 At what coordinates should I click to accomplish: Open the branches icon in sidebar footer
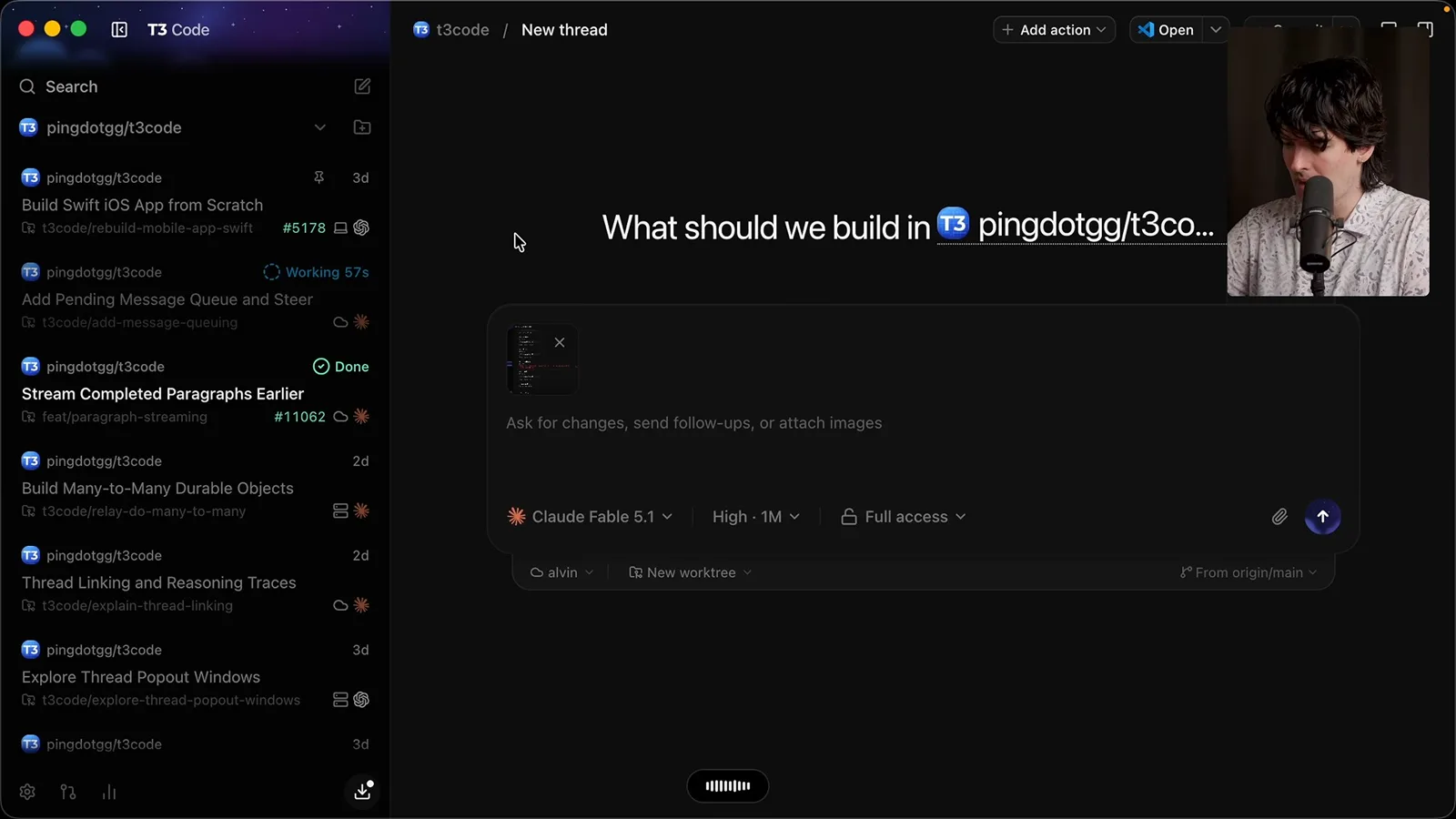(68, 792)
